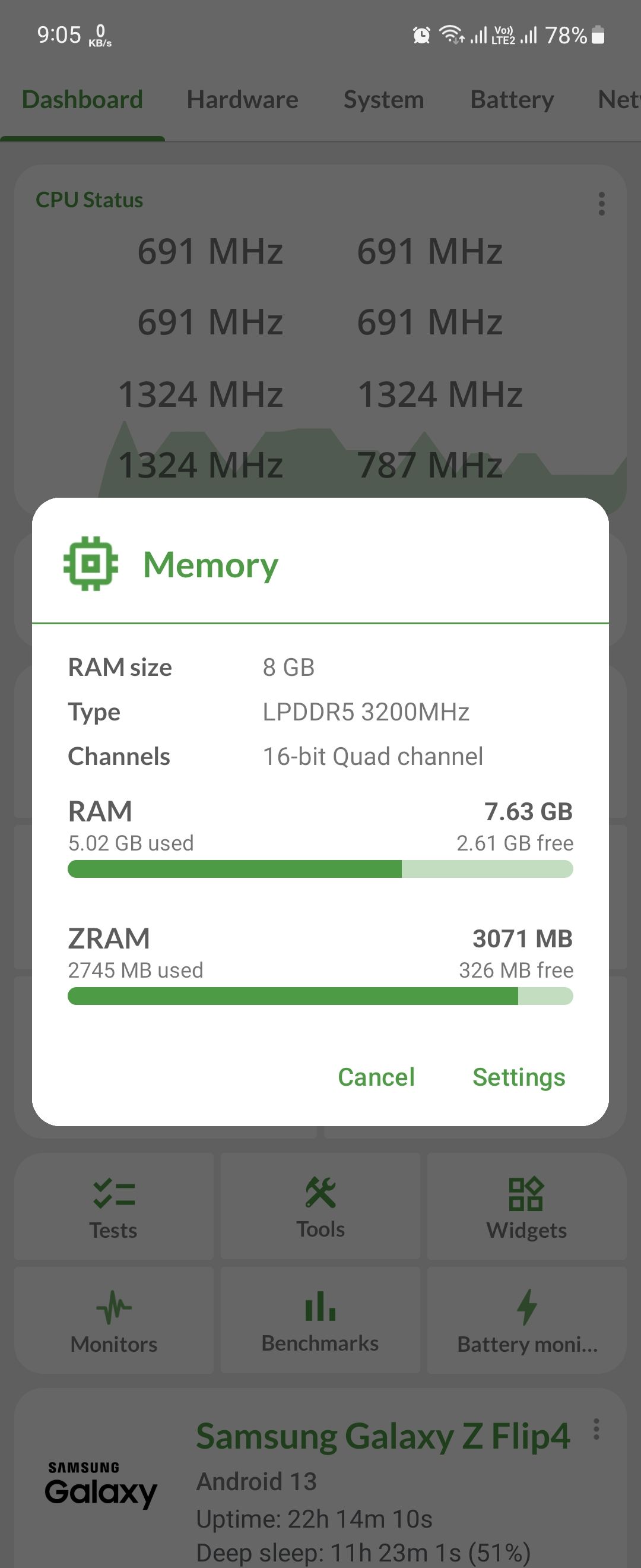Open the Tests section icon
This screenshot has width=641, height=1568.
(113, 1192)
